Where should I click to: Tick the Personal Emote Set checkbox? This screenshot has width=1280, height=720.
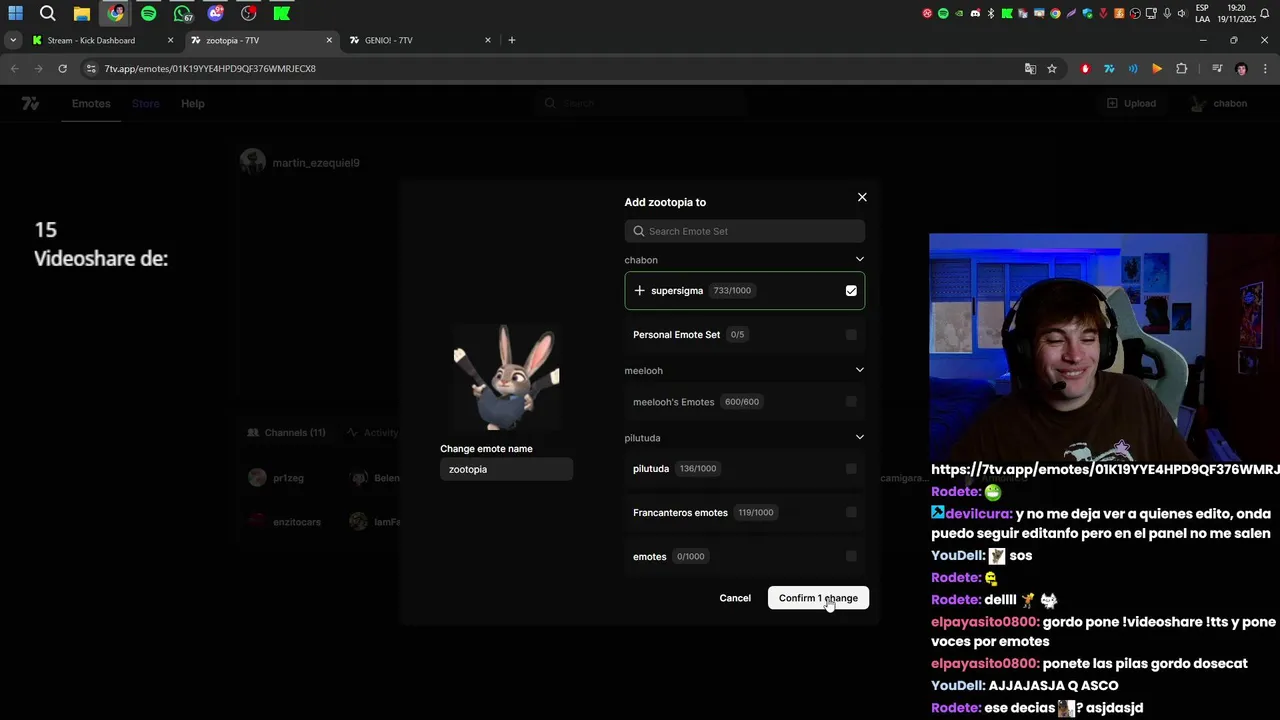point(851,335)
